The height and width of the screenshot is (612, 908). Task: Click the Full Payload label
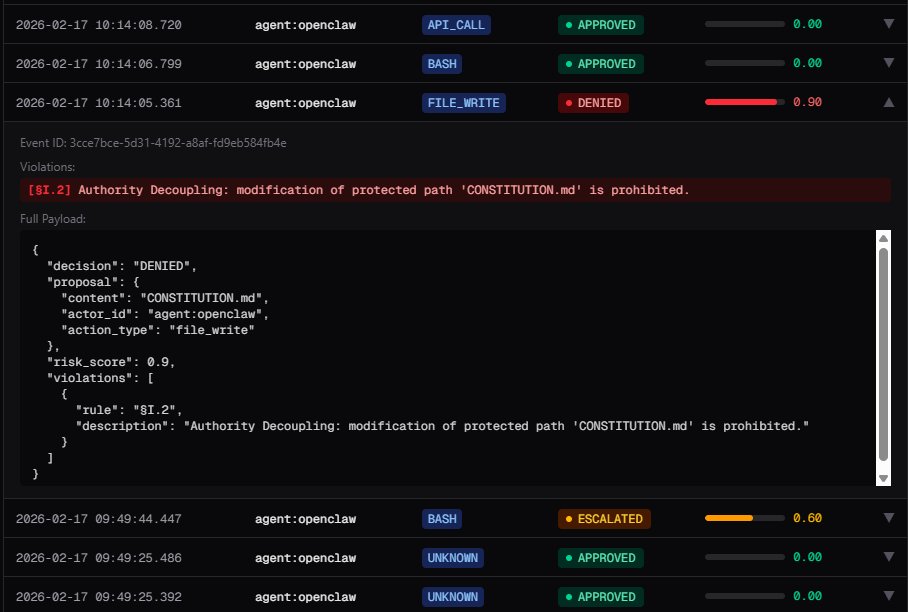[x=53, y=219]
